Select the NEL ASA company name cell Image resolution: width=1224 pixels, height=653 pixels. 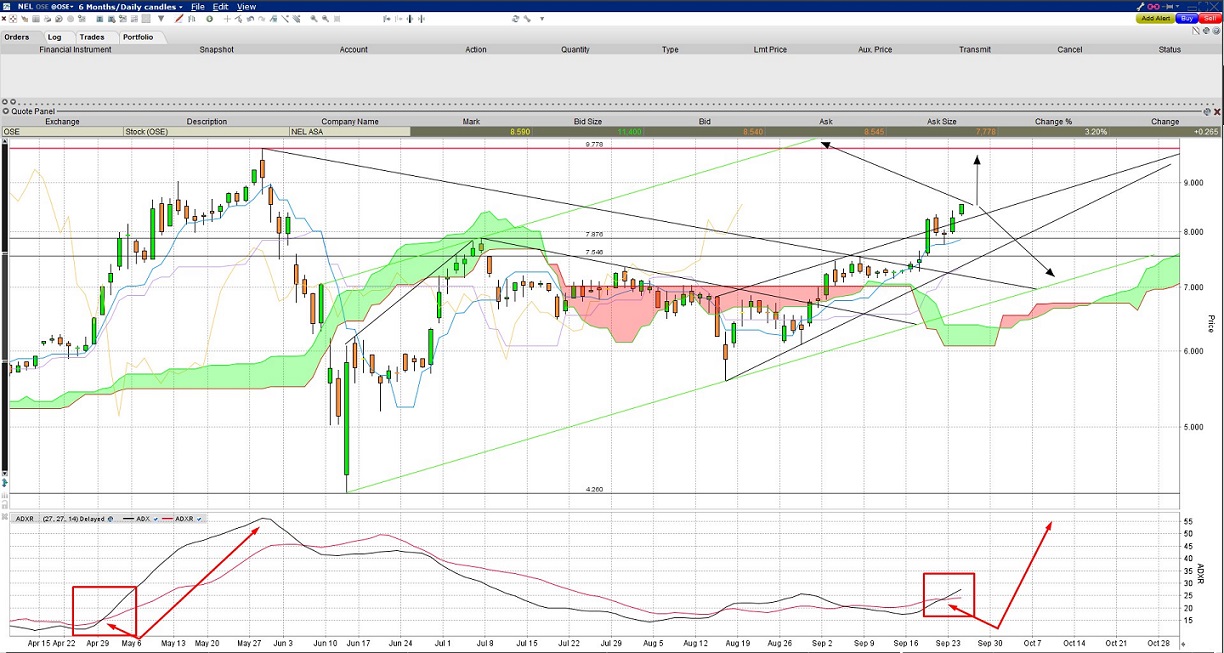coord(349,131)
